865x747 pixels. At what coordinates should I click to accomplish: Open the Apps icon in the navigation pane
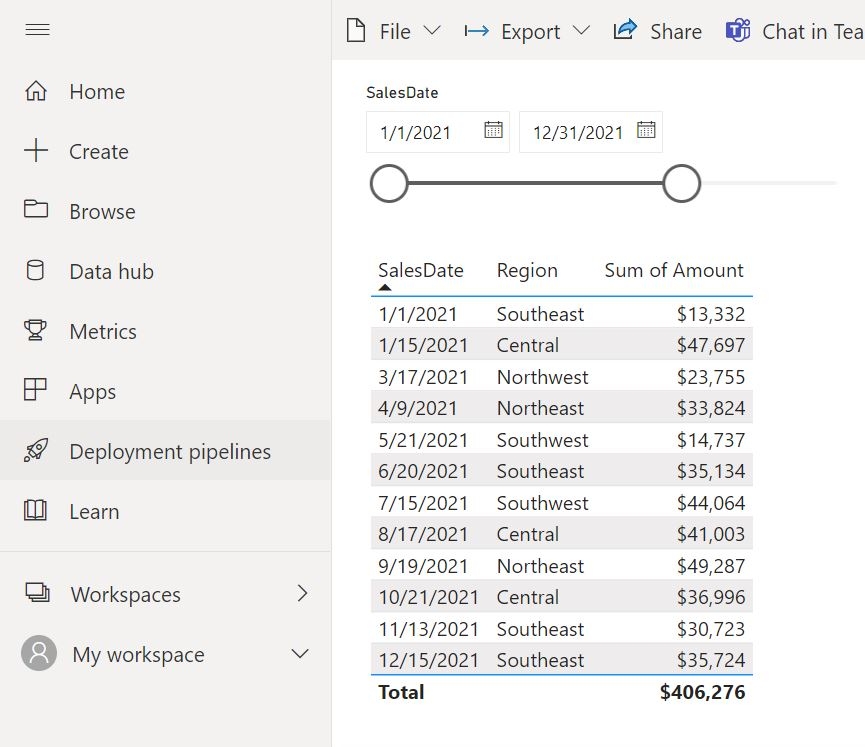click(38, 391)
